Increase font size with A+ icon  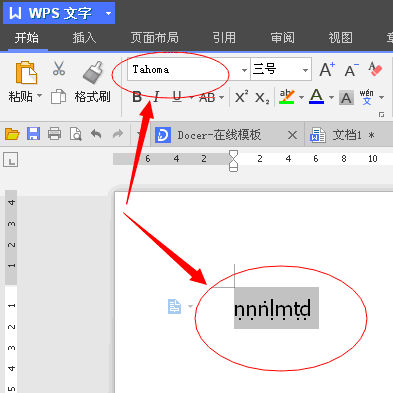click(327, 70)
